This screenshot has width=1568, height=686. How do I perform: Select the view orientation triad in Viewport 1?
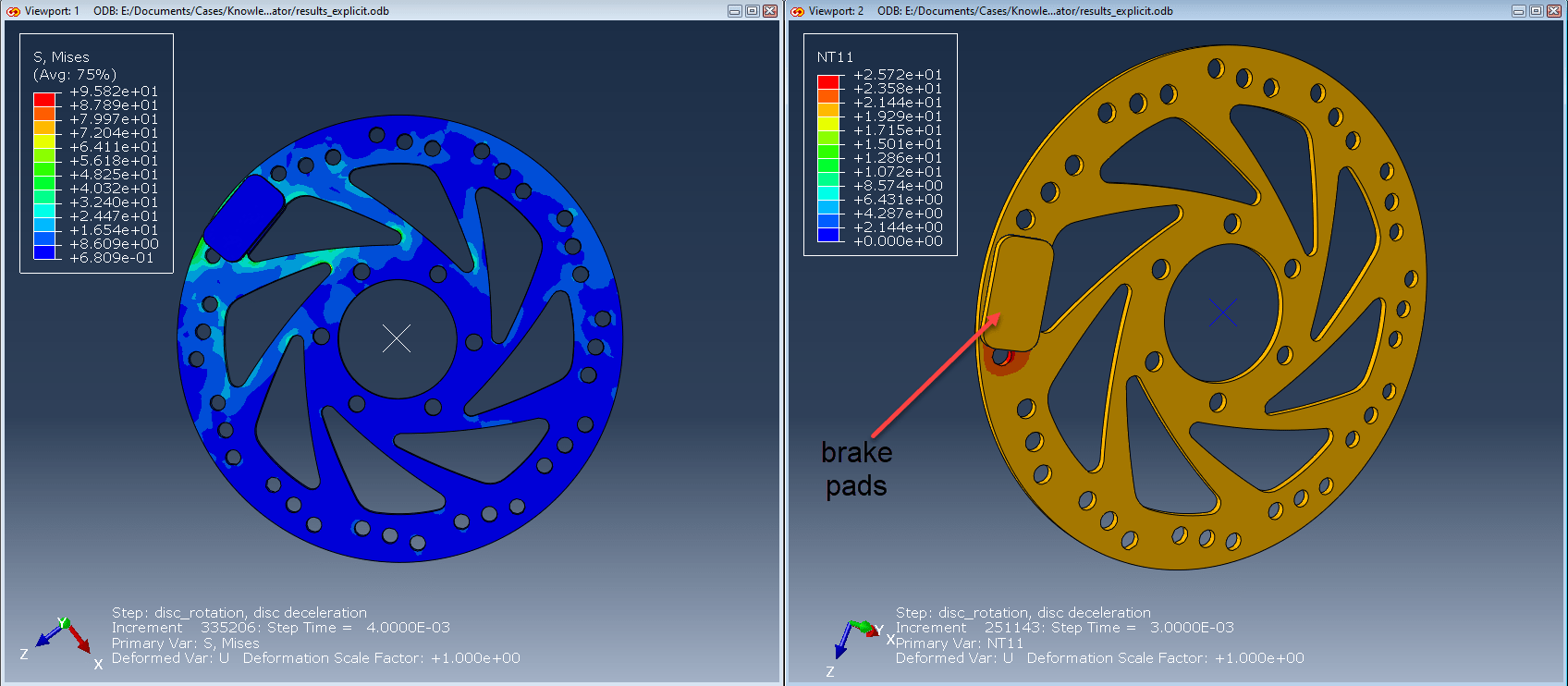point(62,641)
